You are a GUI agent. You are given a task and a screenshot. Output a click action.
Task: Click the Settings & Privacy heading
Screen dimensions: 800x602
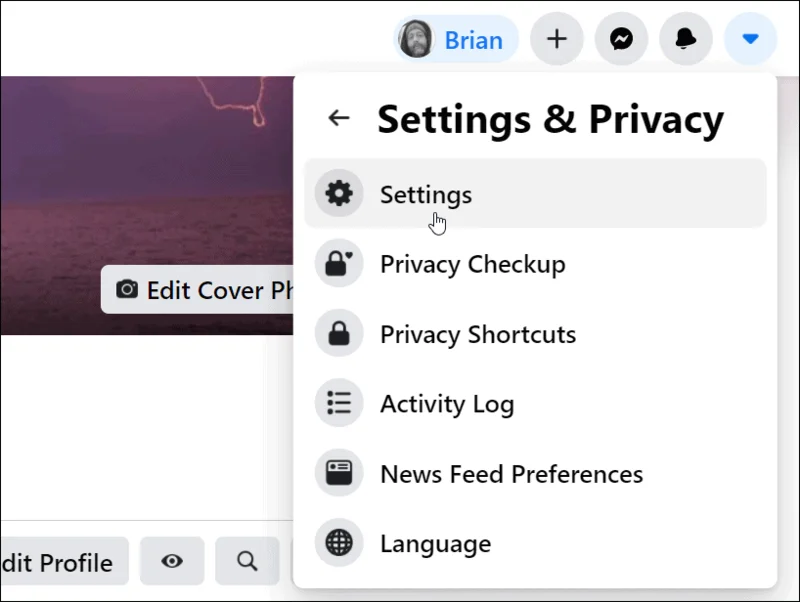(x=551, y=119)
